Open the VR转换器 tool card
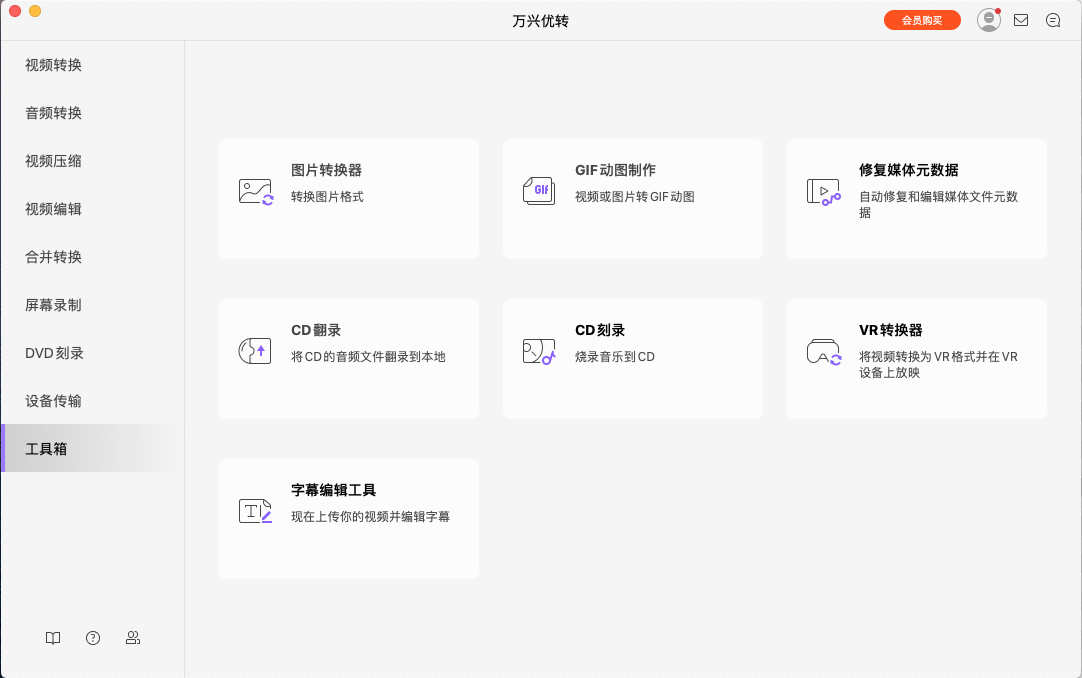 point(916,358)
